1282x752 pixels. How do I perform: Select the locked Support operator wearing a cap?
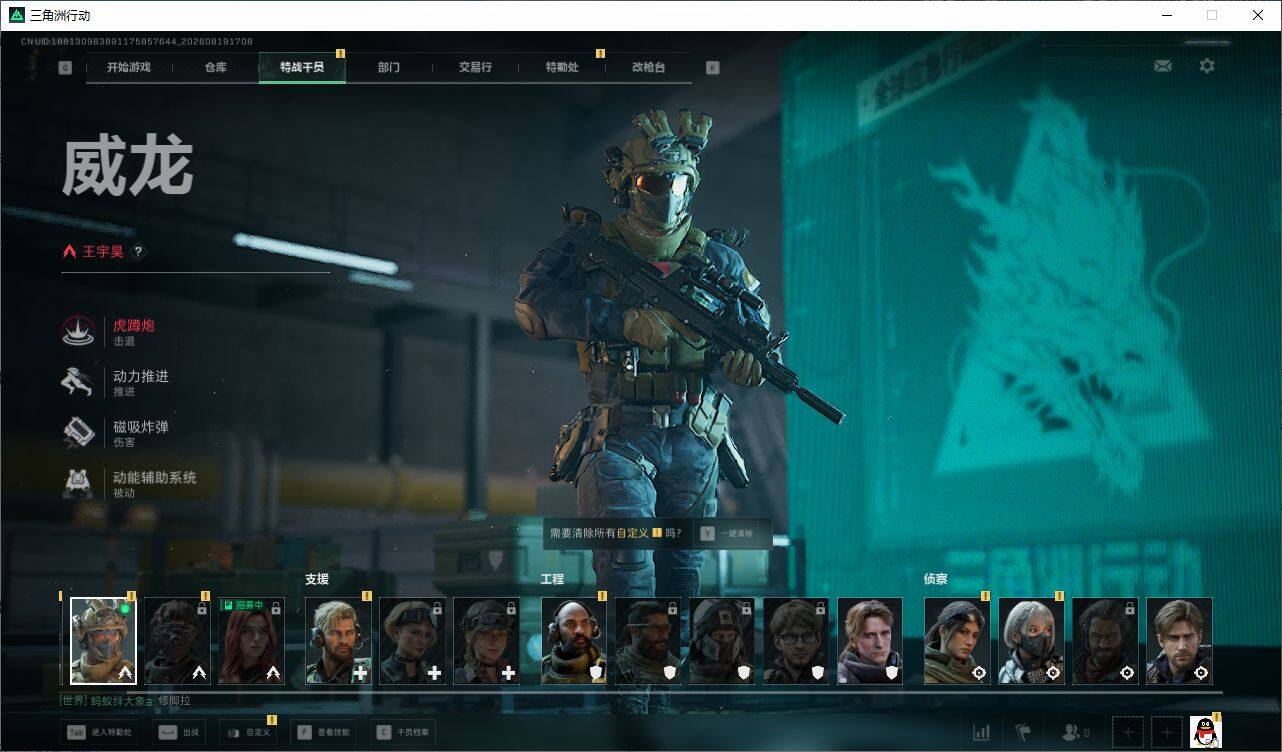click(x=486, y=641)
